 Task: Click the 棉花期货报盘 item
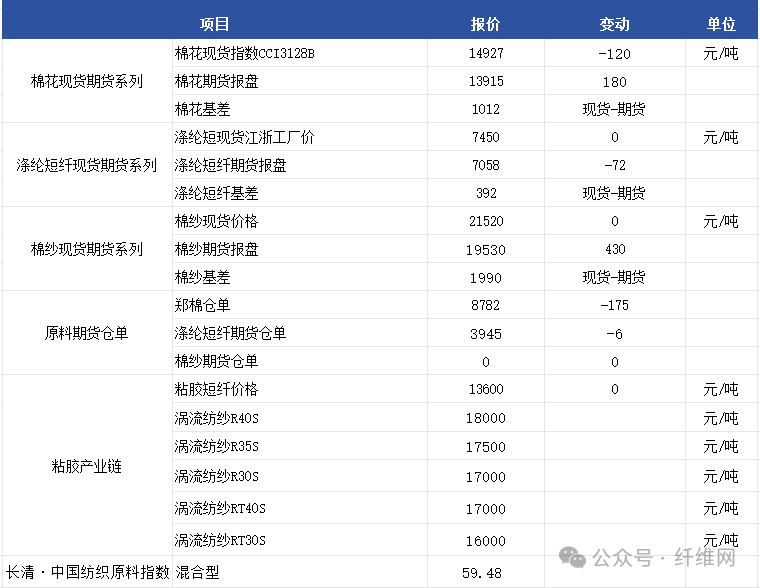216,81
